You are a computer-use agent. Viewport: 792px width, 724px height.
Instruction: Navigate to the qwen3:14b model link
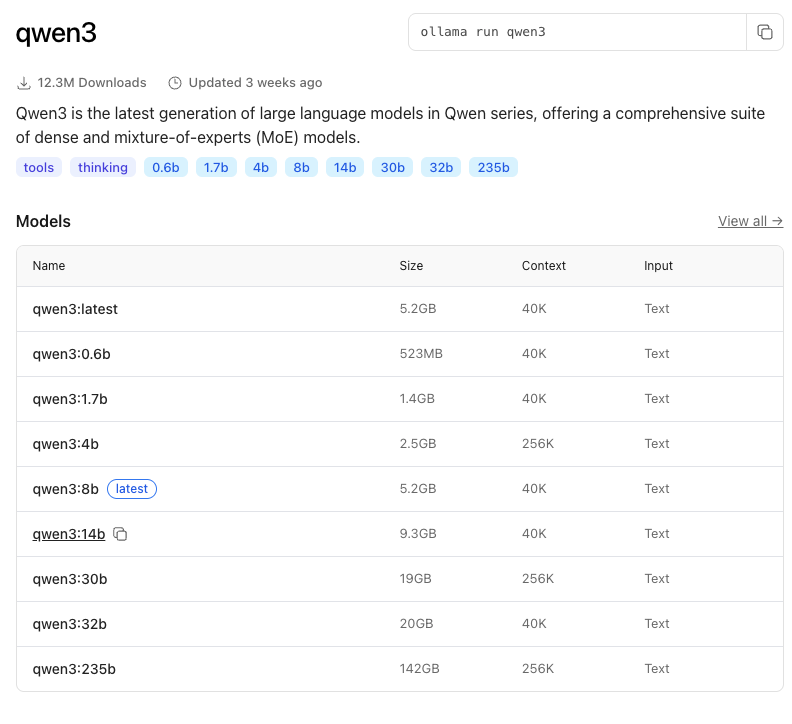[68, 534]
